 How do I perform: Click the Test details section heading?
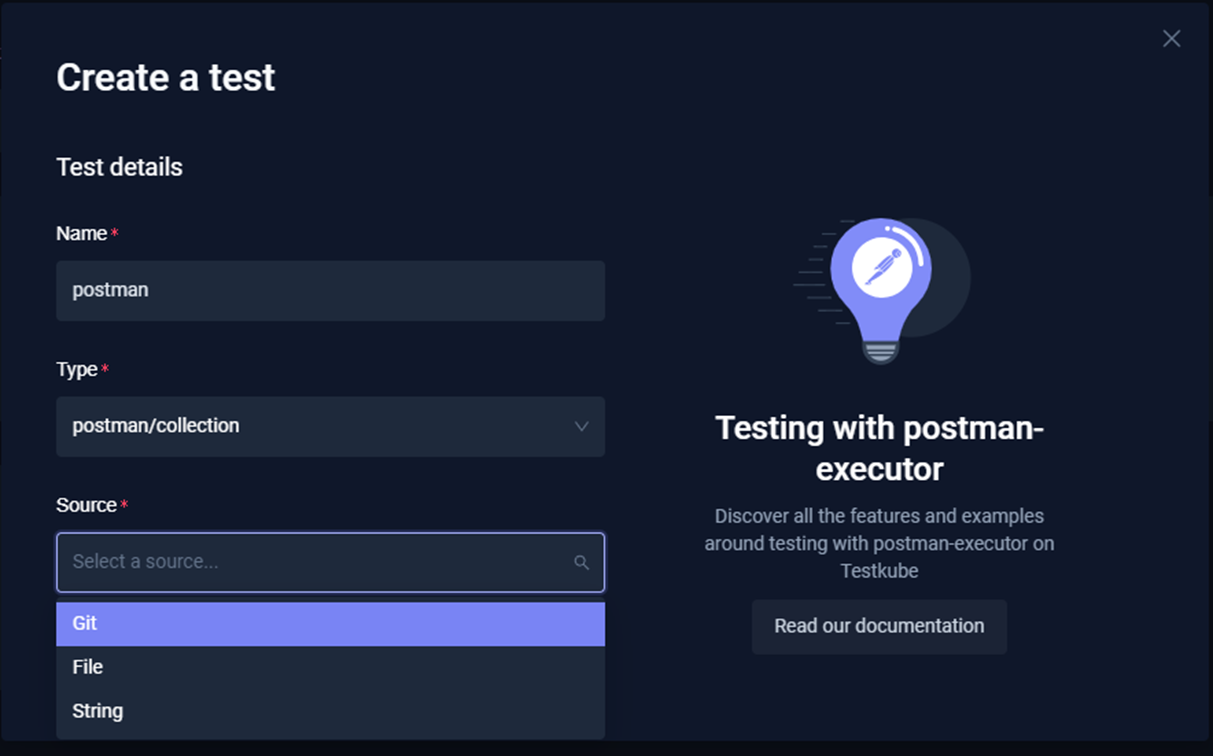click(119, 167)
